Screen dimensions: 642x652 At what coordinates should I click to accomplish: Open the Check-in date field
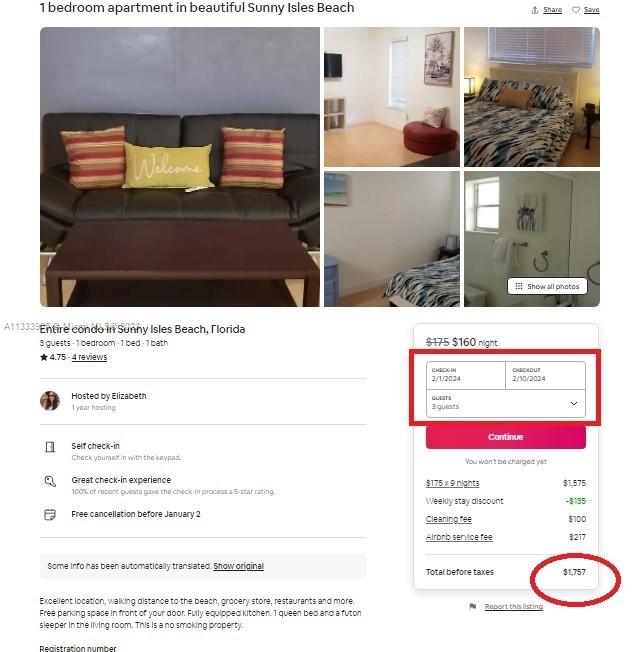[x=466, y=375]
